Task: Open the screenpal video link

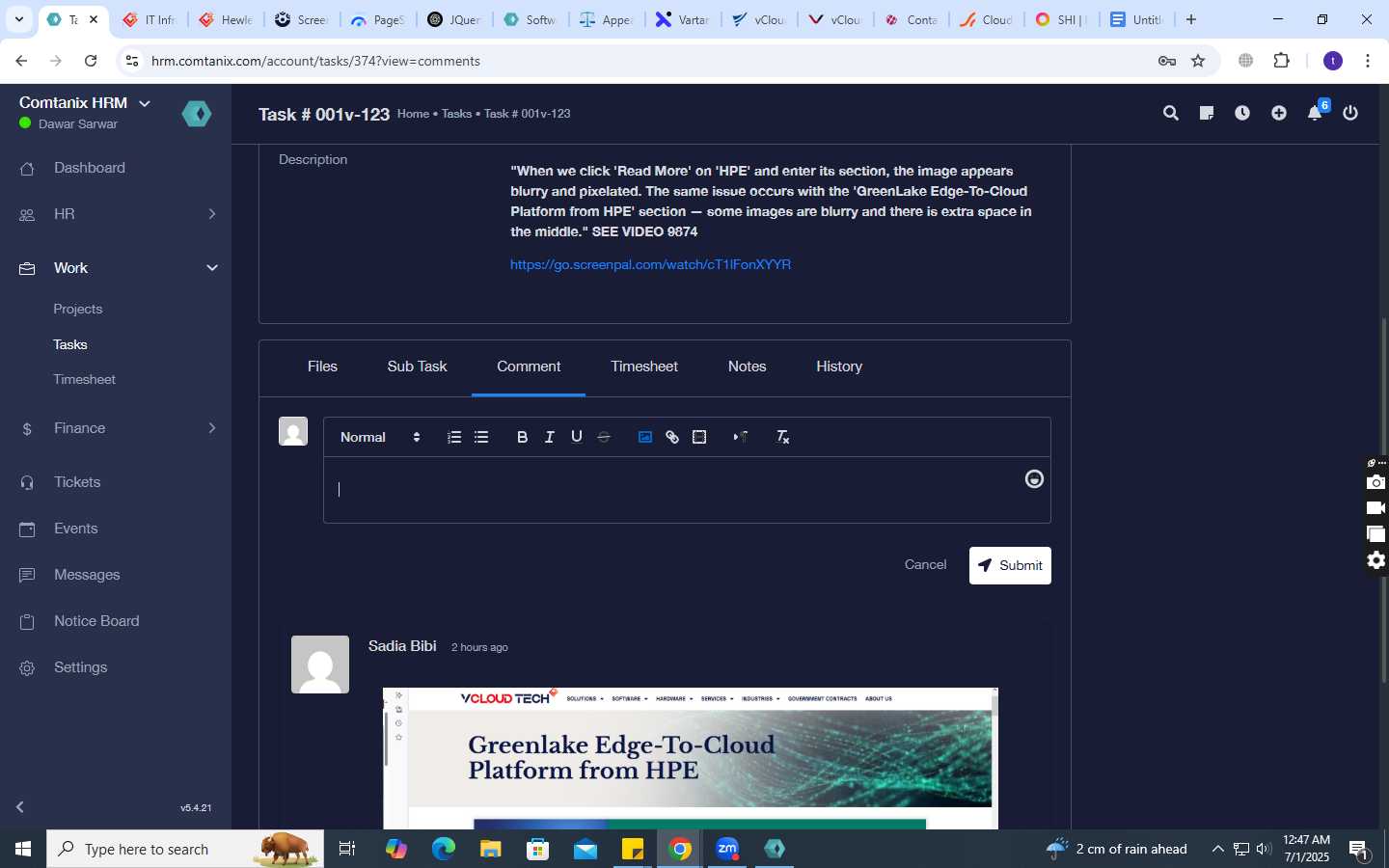Action: [x=651, y=264]
